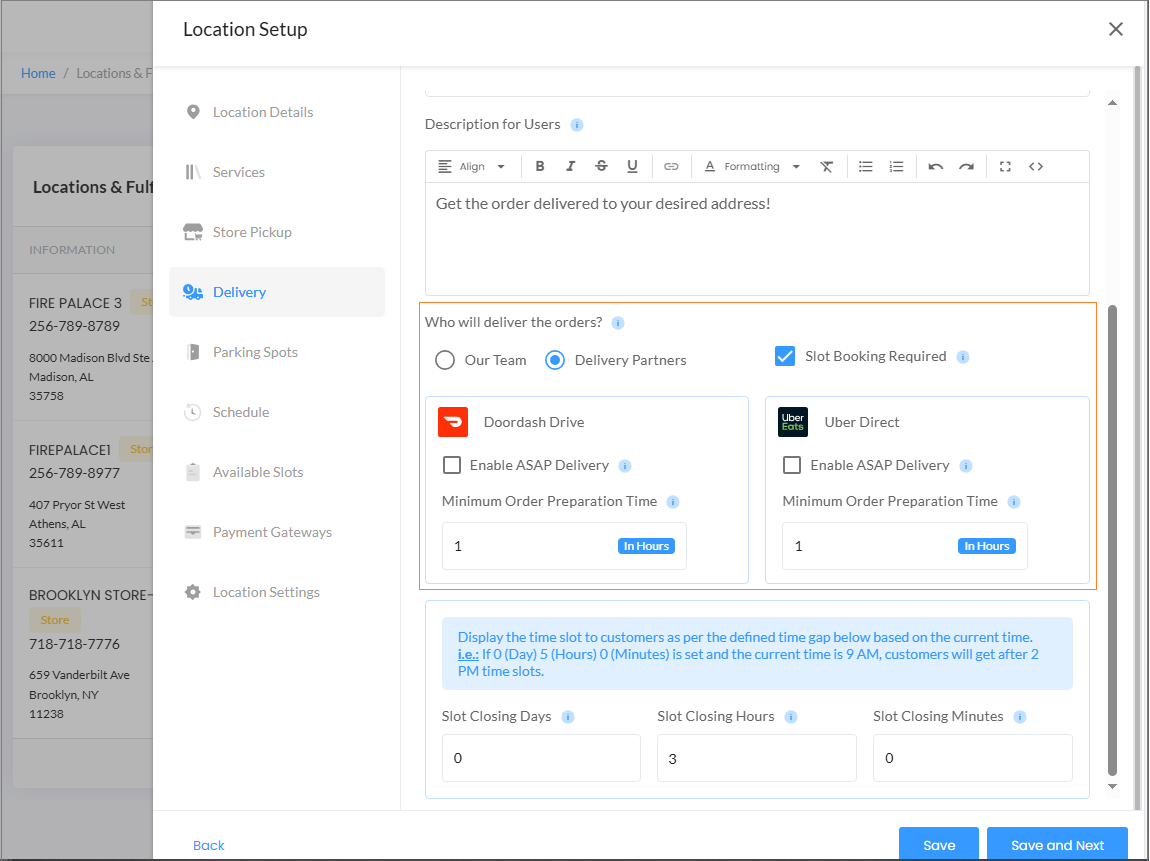Go back using the Back link
The height and width of the screenshot is (861, 1150).
208,846
